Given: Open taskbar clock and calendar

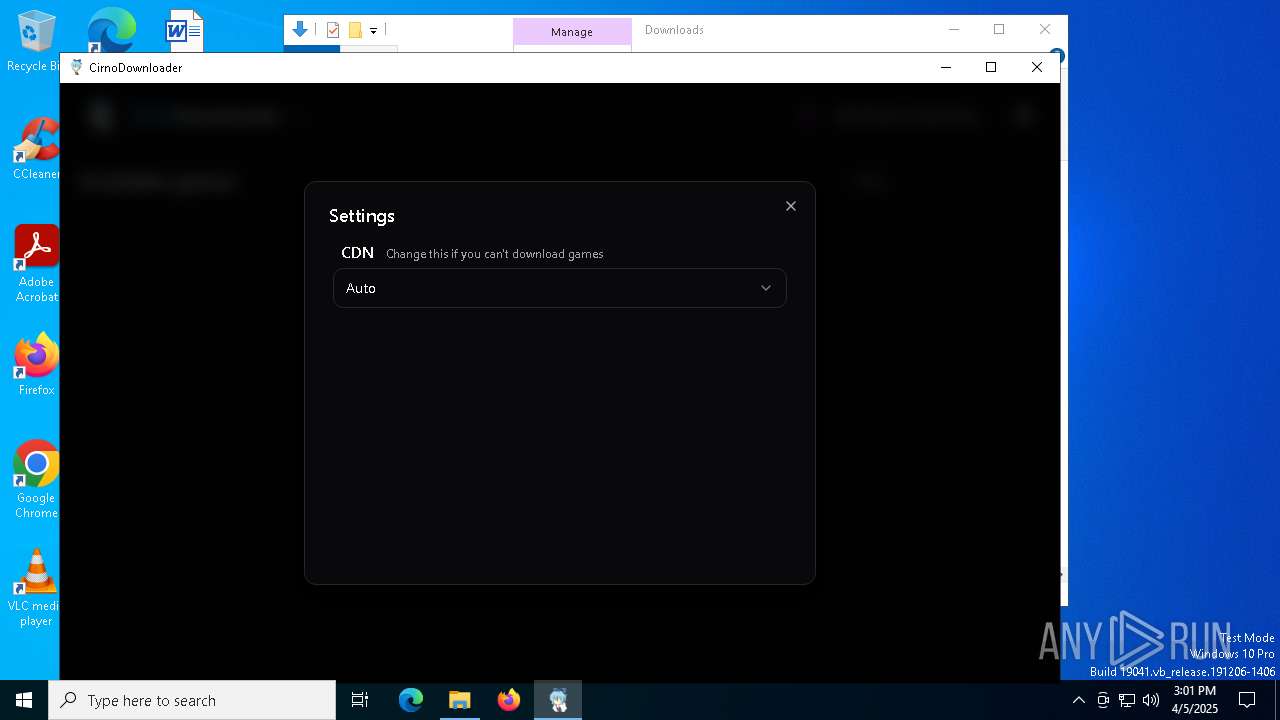Looking at the screenshot, I should 1195,700.
